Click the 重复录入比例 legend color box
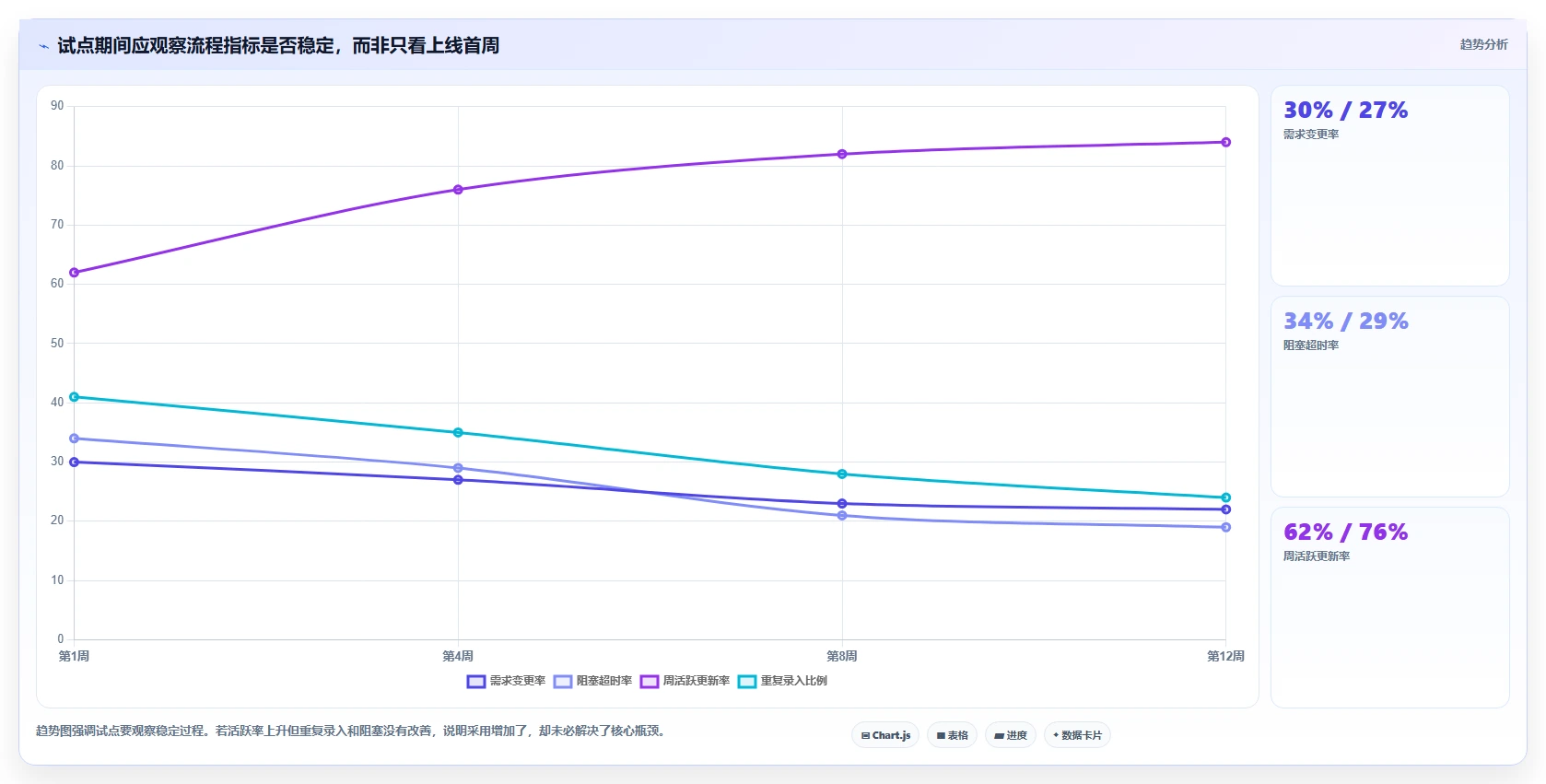The image size is (1546, 784). pyautogui.click(x=747, y=682)
